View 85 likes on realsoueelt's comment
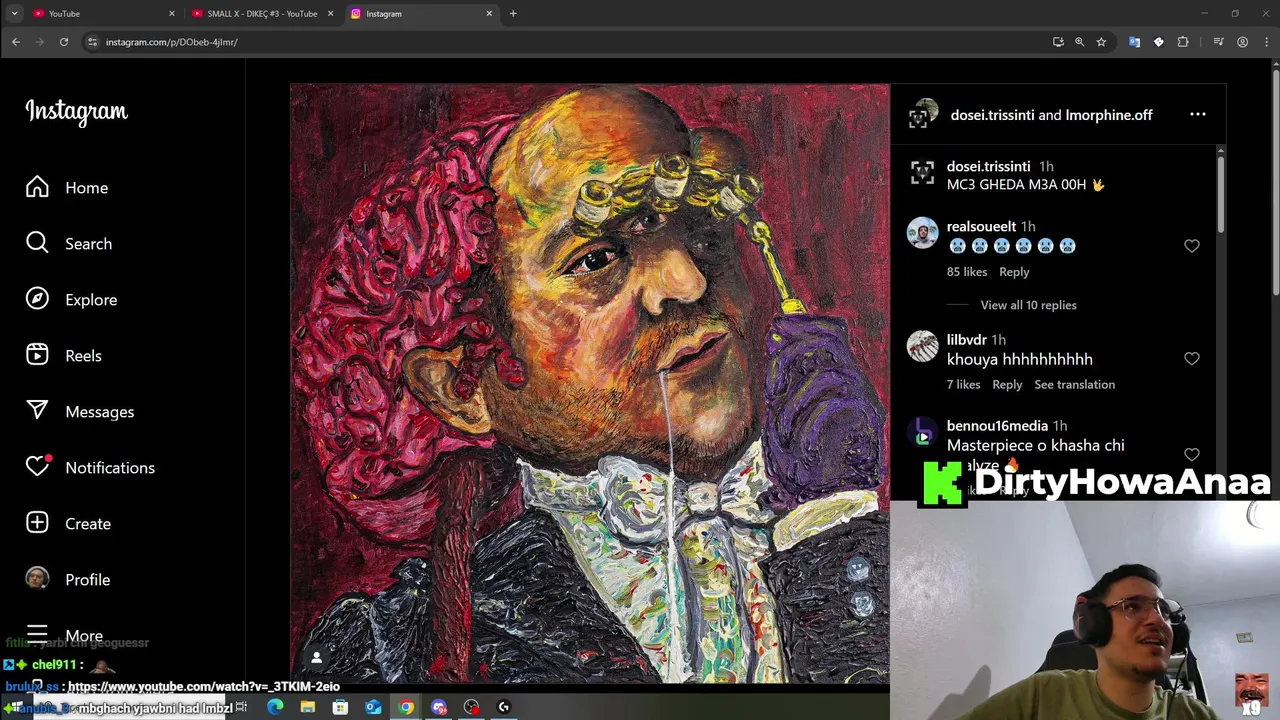The height and width of the screenshot is (720, 1280). click(x=967, y=272)
